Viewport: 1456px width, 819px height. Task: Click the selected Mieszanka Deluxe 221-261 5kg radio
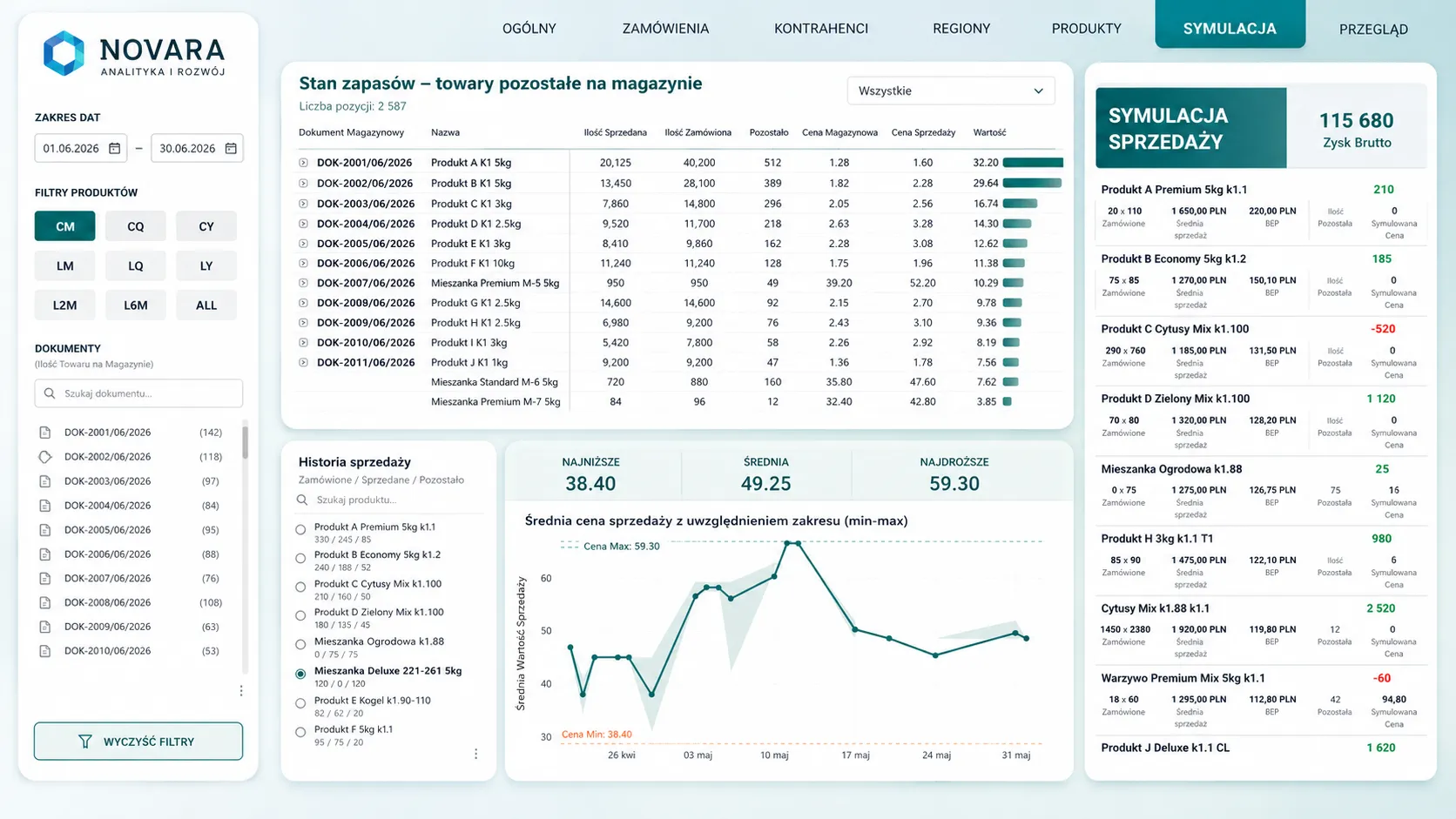[300, 674]
